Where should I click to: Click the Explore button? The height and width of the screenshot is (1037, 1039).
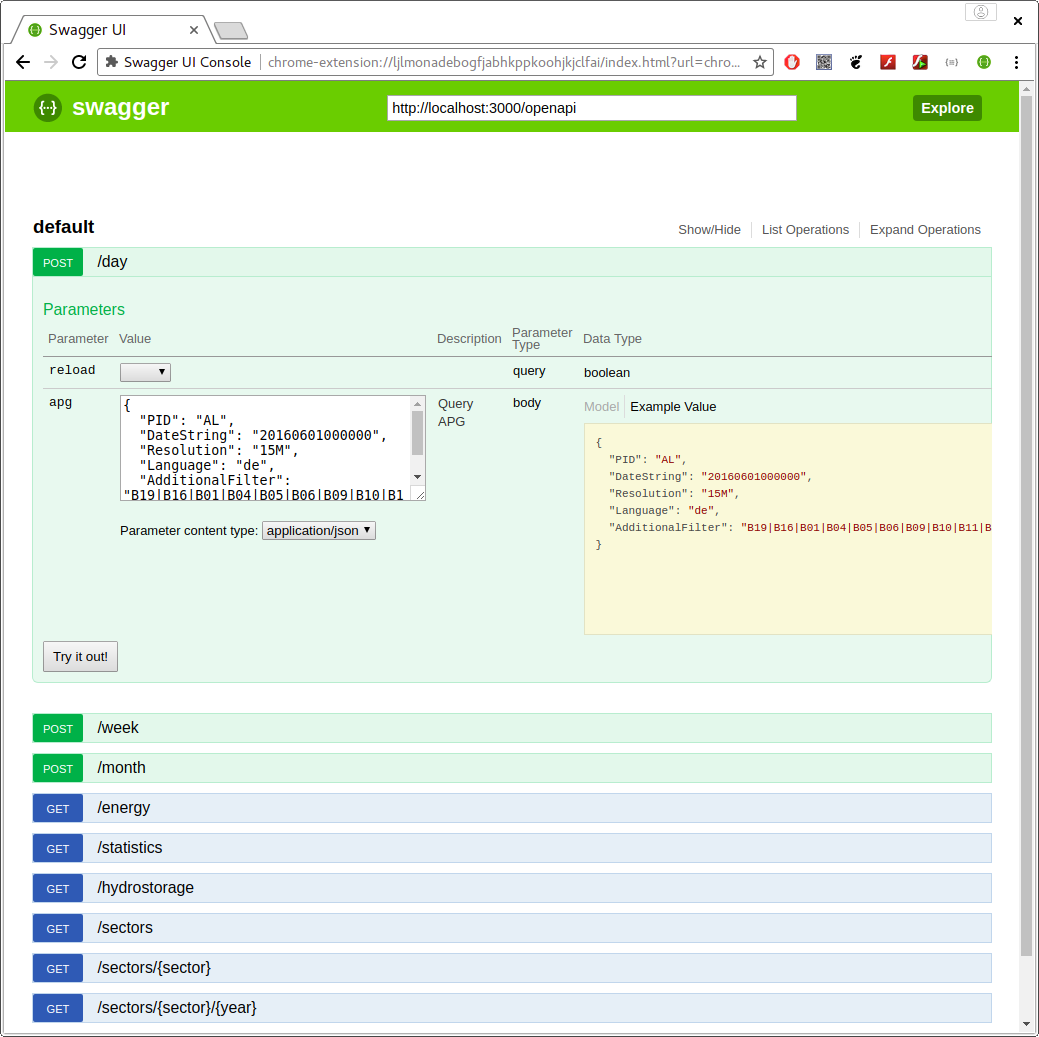pos(947,108)
